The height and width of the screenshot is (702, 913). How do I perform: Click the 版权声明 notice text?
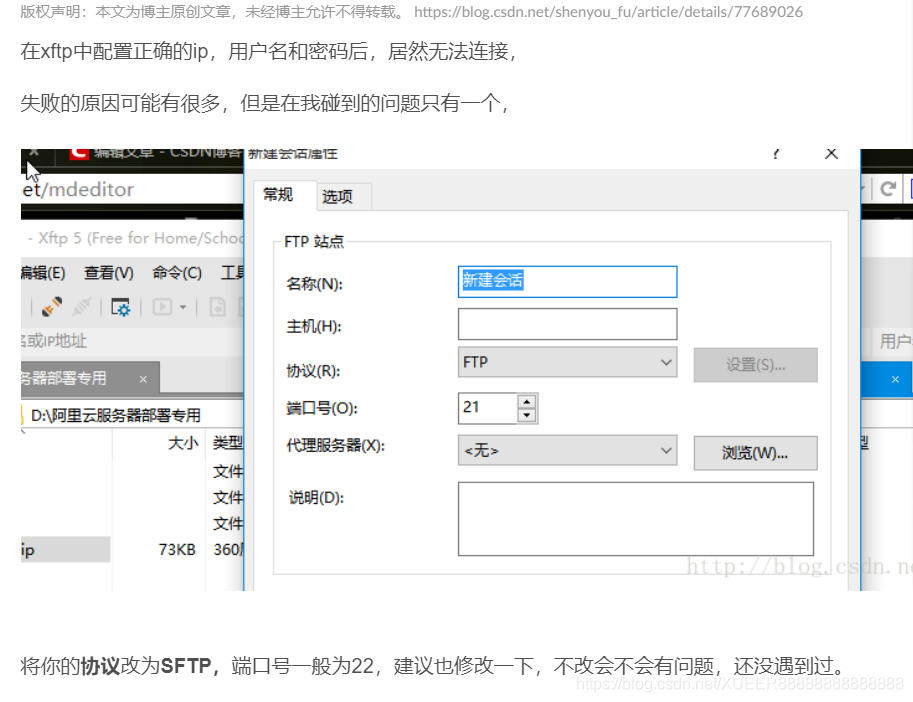212,12
